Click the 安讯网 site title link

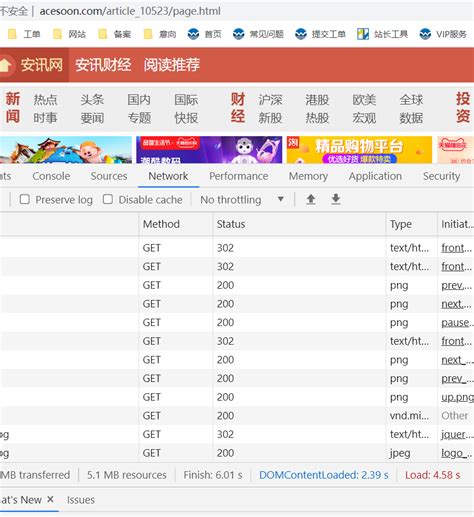[x=42, y=65]
